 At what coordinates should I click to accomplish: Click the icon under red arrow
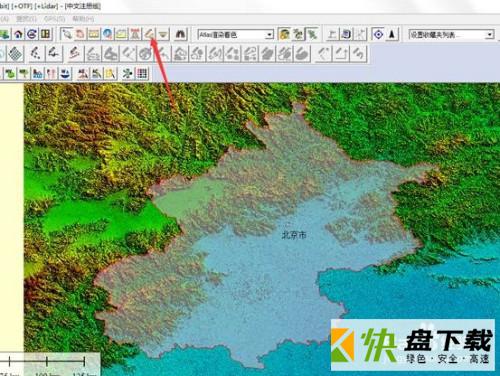point(149,34)
